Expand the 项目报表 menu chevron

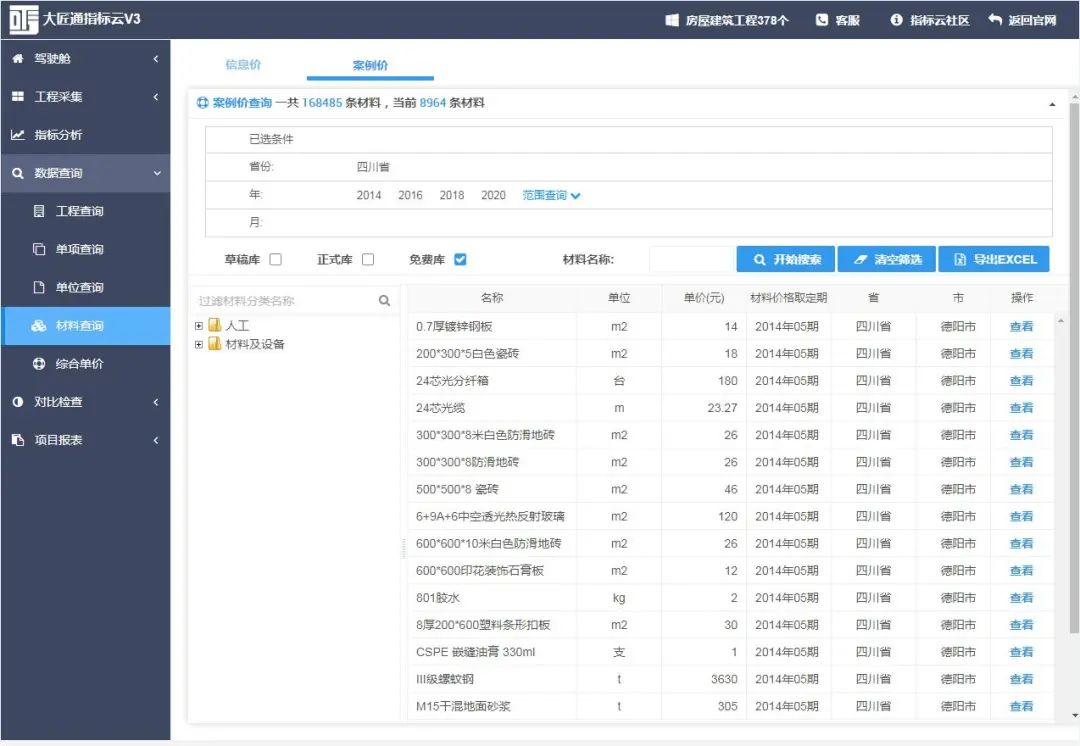pyautogui.click(x=156, y=439)
